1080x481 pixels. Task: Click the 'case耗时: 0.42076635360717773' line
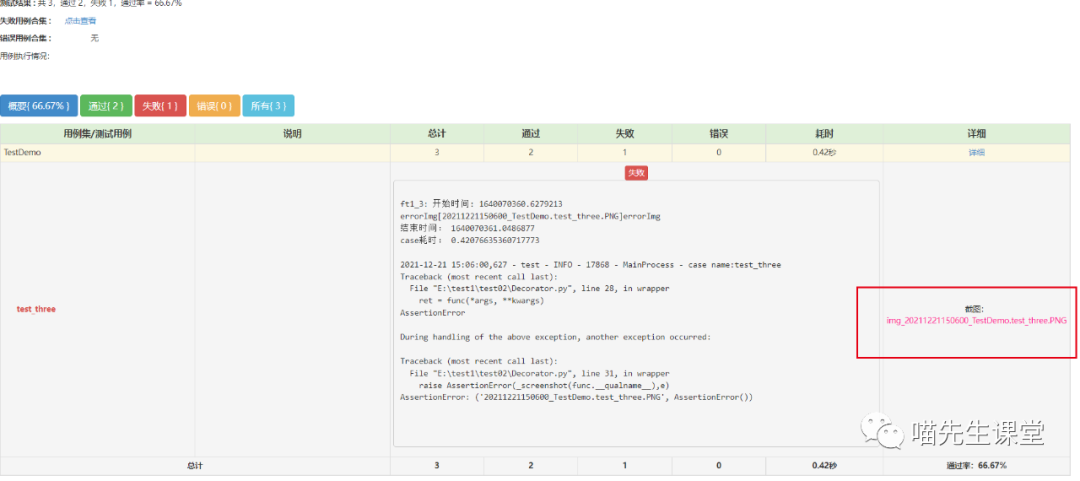(x=470, y=240)
